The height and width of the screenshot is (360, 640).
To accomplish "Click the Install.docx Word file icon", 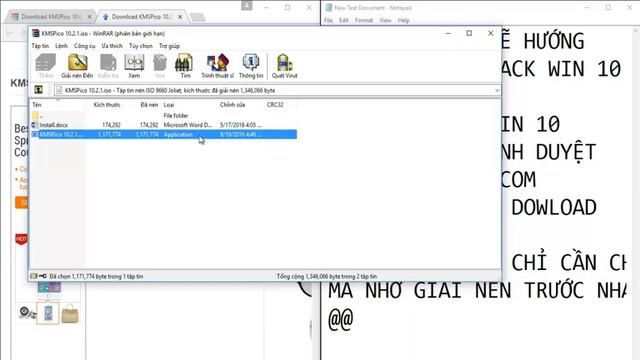I will [35, 125].
